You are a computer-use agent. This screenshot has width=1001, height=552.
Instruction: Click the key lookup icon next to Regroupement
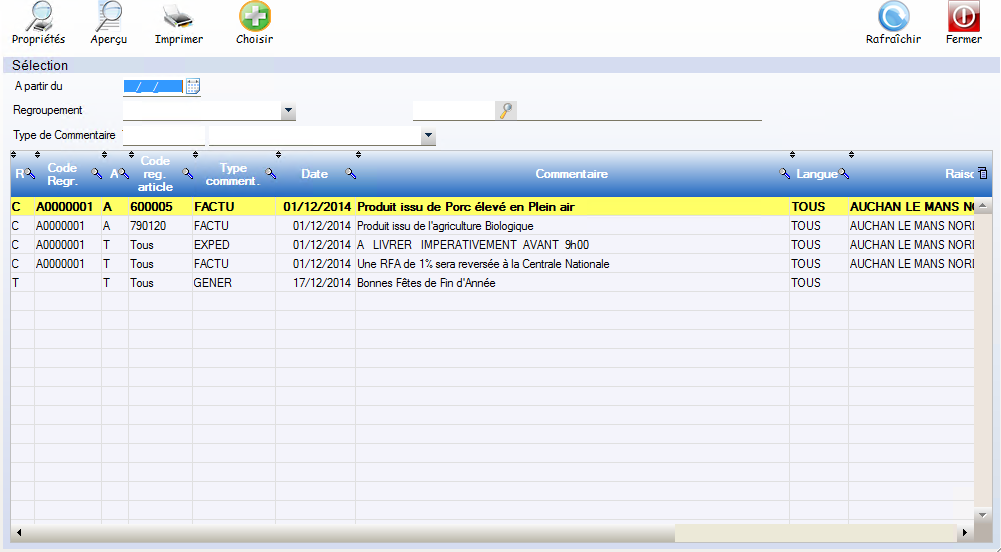point(506,111)
